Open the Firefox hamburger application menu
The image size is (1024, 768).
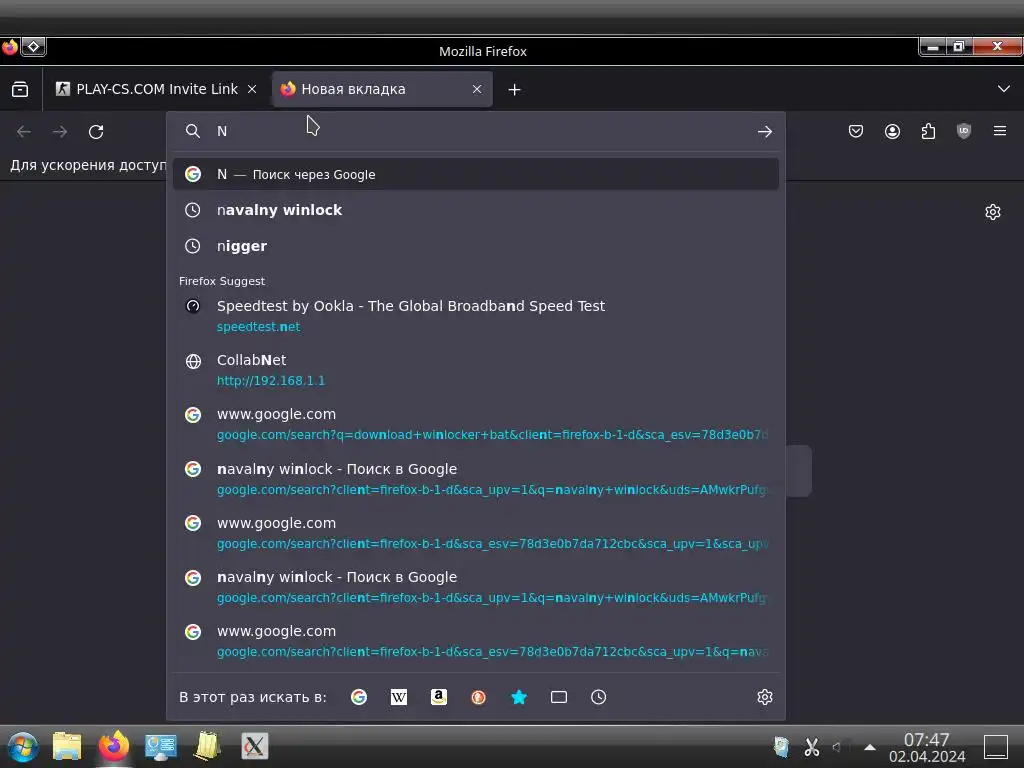1000,131
